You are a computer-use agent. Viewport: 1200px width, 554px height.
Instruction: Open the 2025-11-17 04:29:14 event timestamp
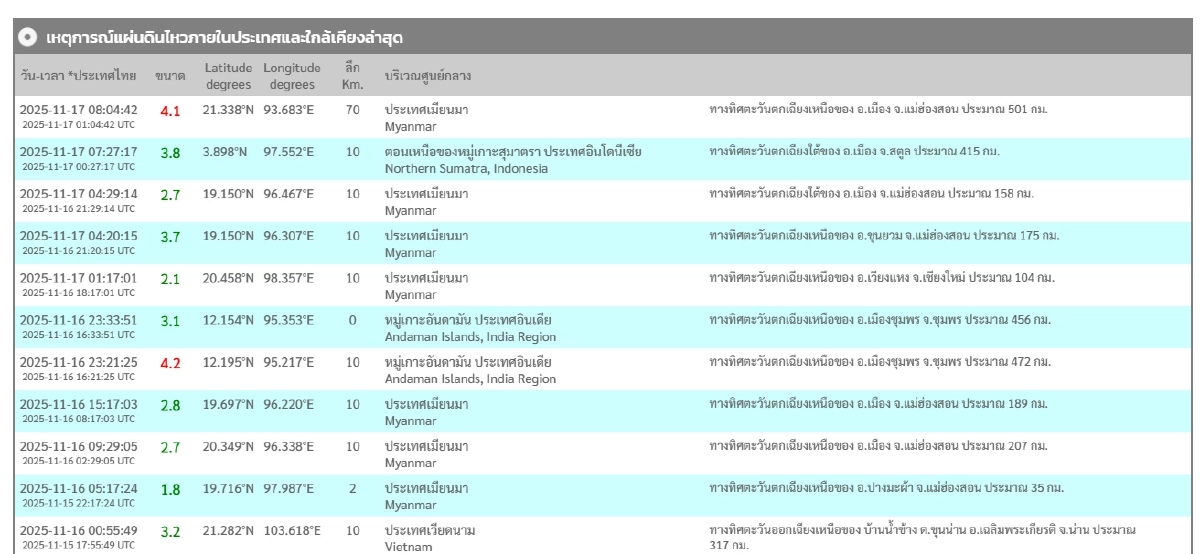(78, 193)
